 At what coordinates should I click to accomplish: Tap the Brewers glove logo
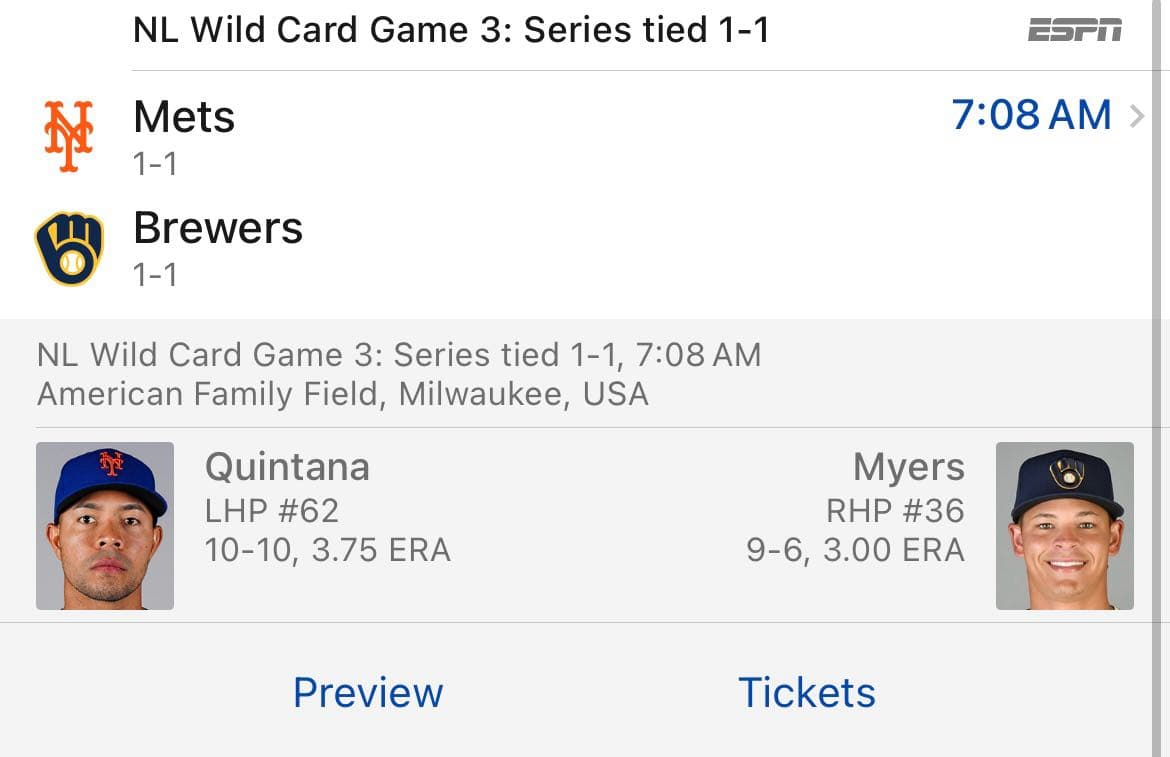click(69, 248)
